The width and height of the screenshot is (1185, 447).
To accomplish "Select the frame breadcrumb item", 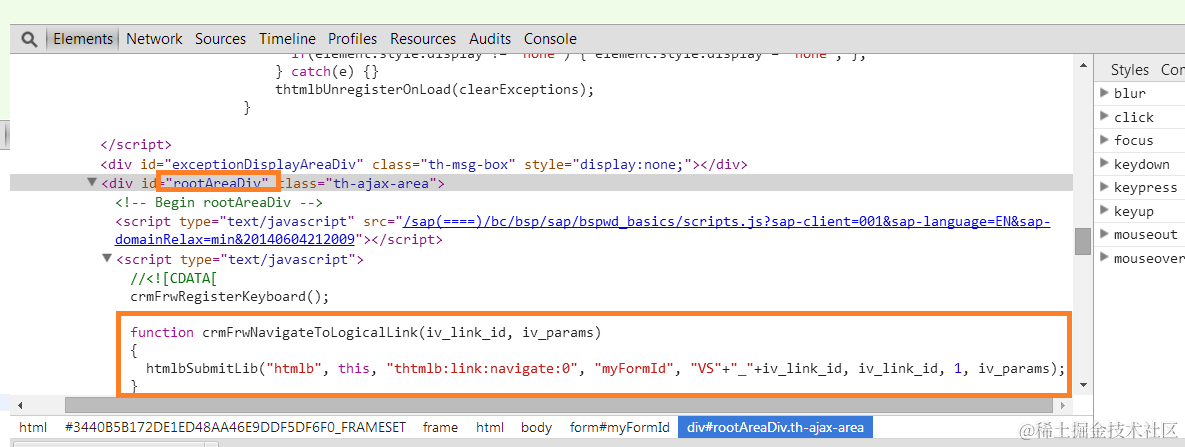I will click(x=441, y=427).
